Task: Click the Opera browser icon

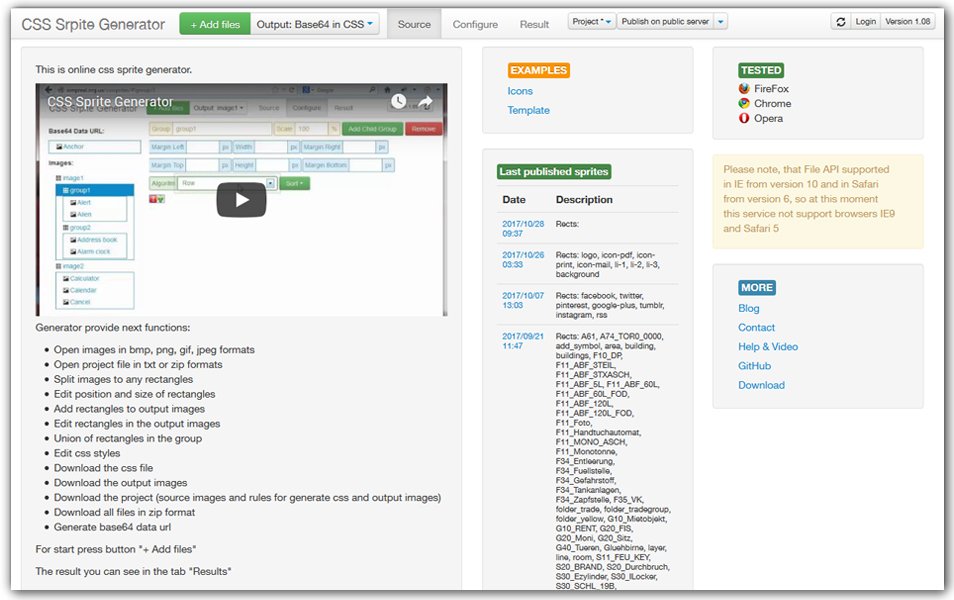Action: point(744,118)
